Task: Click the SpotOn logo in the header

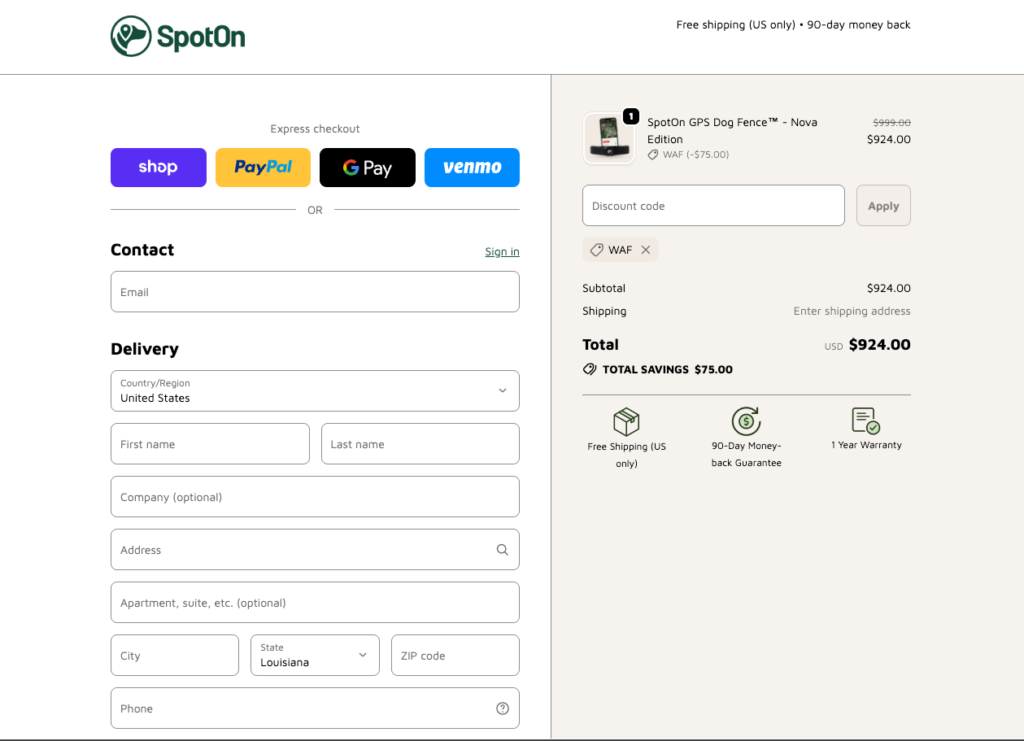Action: point(177,36)
